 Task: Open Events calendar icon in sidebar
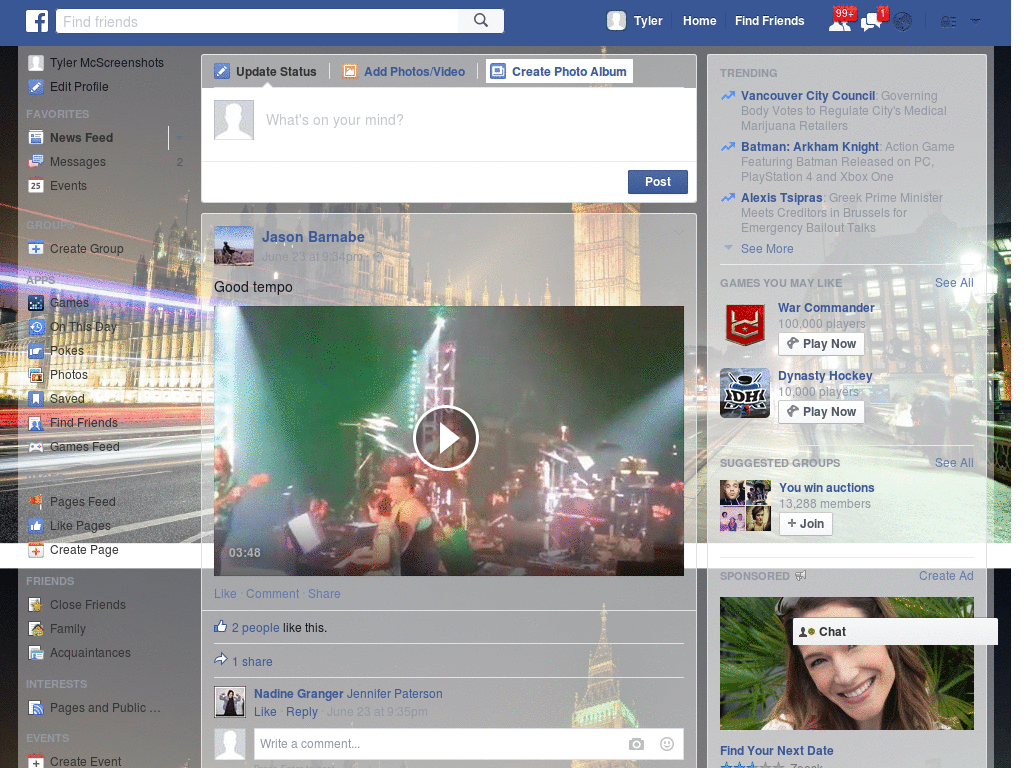[x=36, y=186]
